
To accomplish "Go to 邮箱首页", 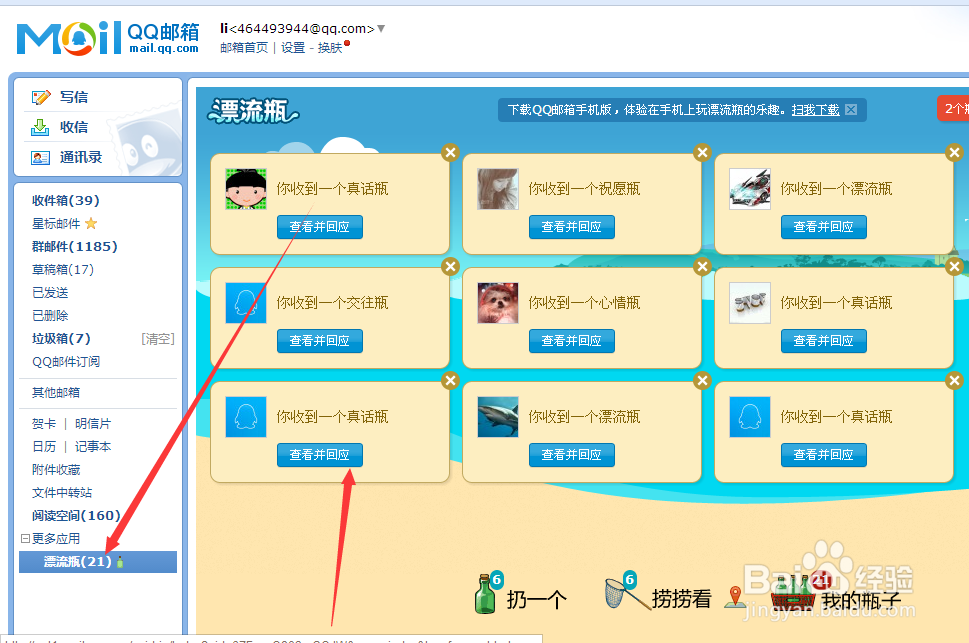I will tap(244, 48).
